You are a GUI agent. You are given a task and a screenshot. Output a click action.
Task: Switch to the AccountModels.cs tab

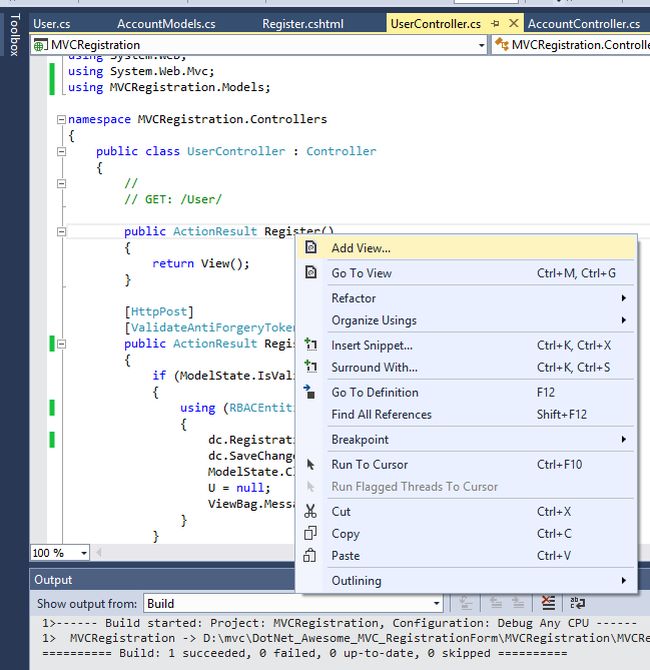coord(166,23)
